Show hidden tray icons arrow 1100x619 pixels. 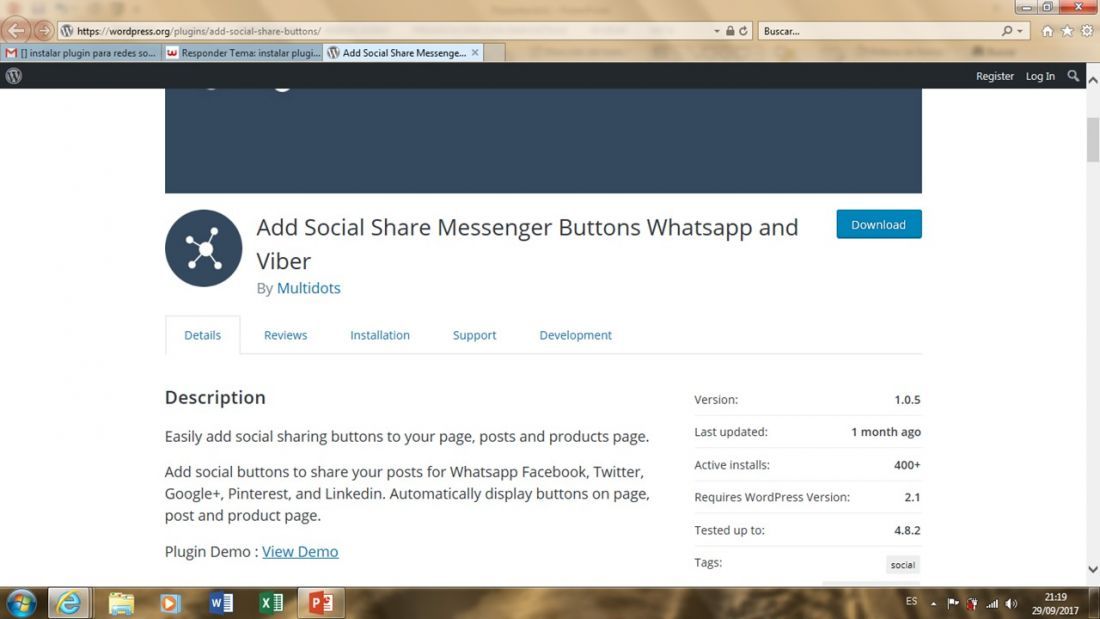pyautogui.click(x=933, y=604)
